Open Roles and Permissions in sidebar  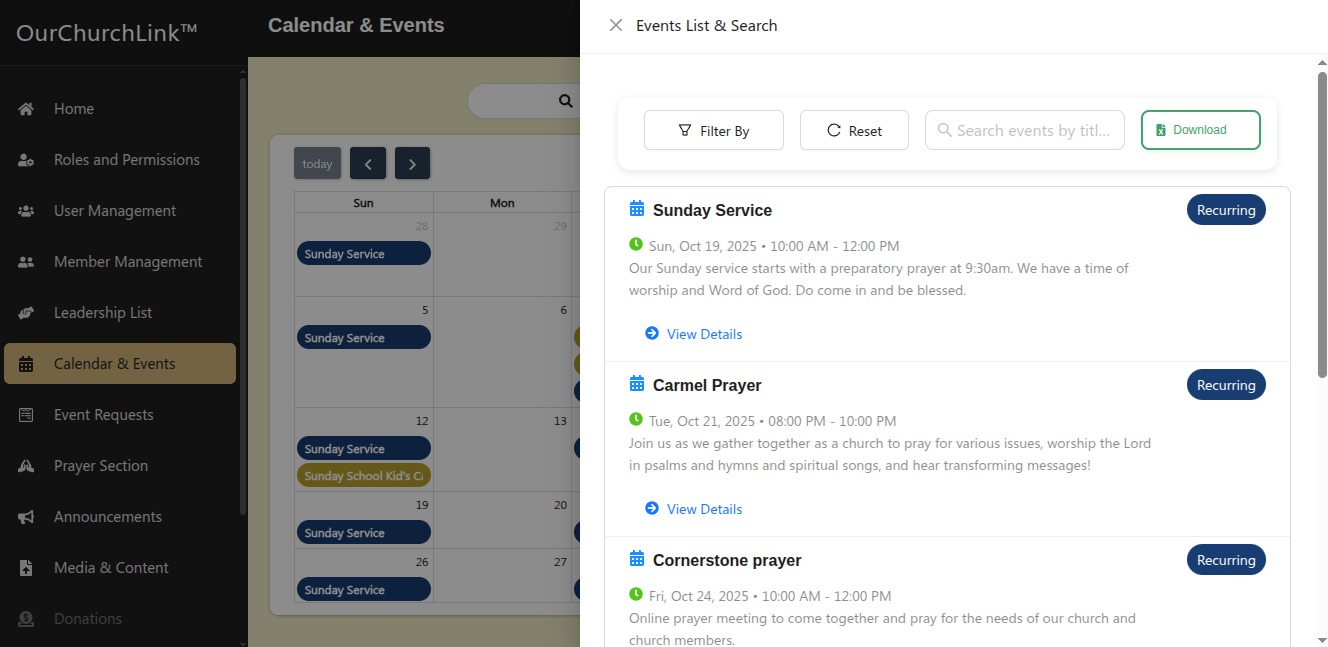126,160
